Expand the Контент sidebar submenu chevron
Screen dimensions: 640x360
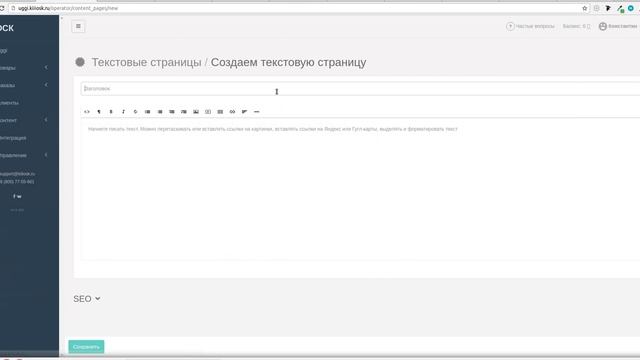coord(46,120)
